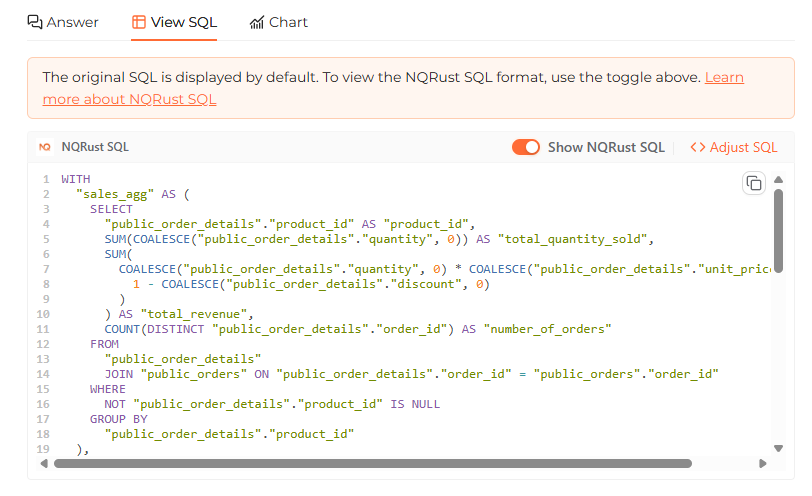Click the NQRust SQL panel title
Screen dimensions: 812x496
pyautogui.click(x=95, y=147)
